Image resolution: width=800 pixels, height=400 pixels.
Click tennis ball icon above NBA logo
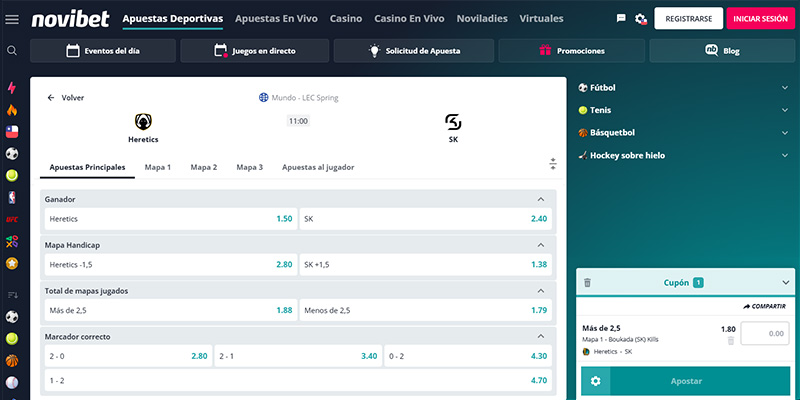[x=12, y=176]
